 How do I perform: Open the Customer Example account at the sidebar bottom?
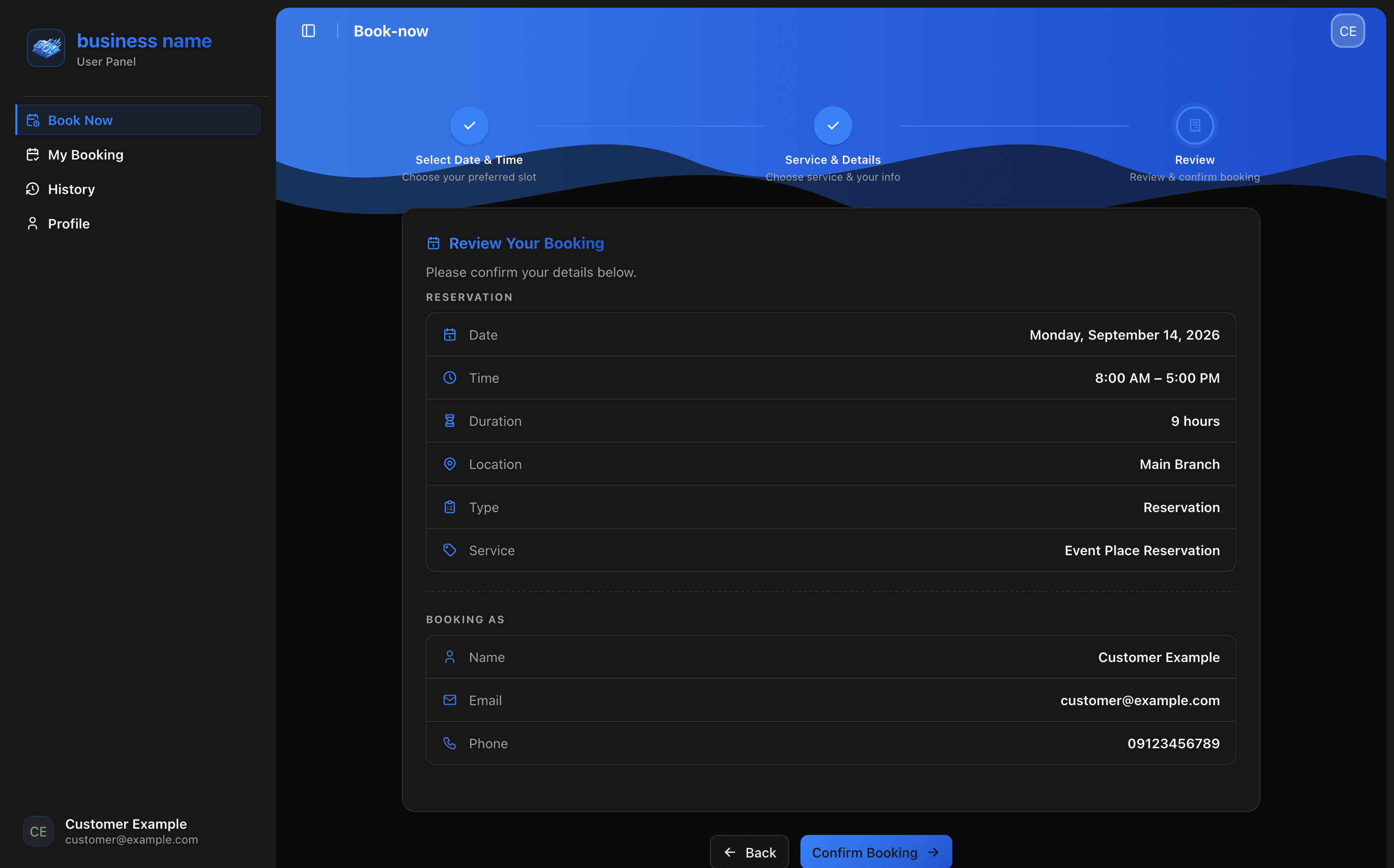(x=138, y=831)
